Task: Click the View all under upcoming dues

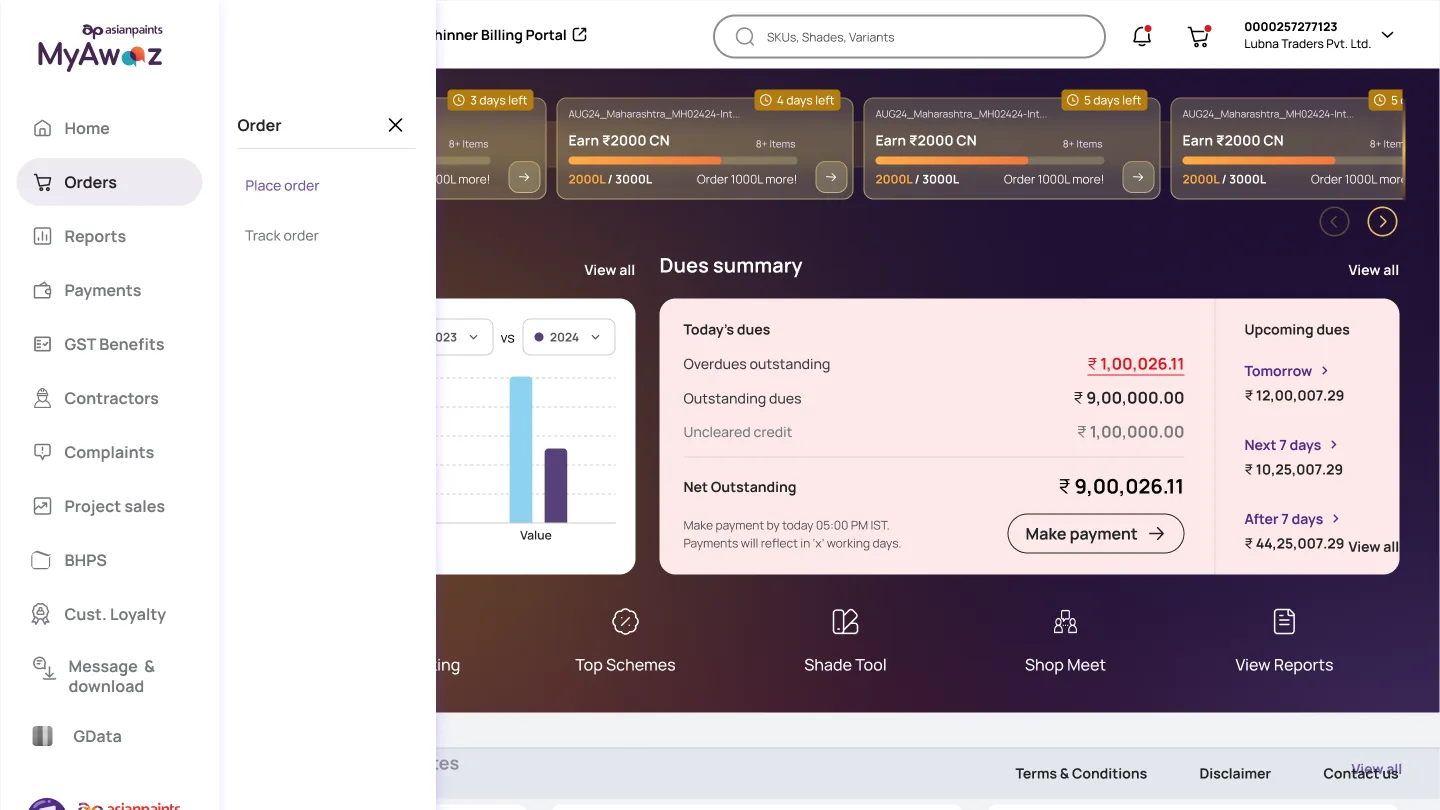Action: (1373, 546)
